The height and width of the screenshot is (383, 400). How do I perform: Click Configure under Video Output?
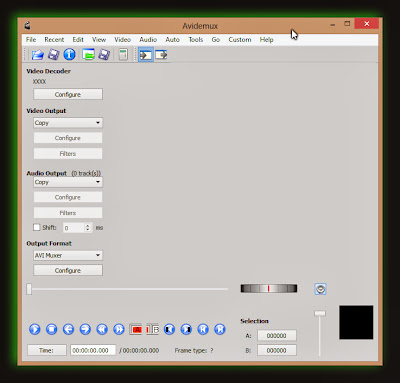(68, 138)
